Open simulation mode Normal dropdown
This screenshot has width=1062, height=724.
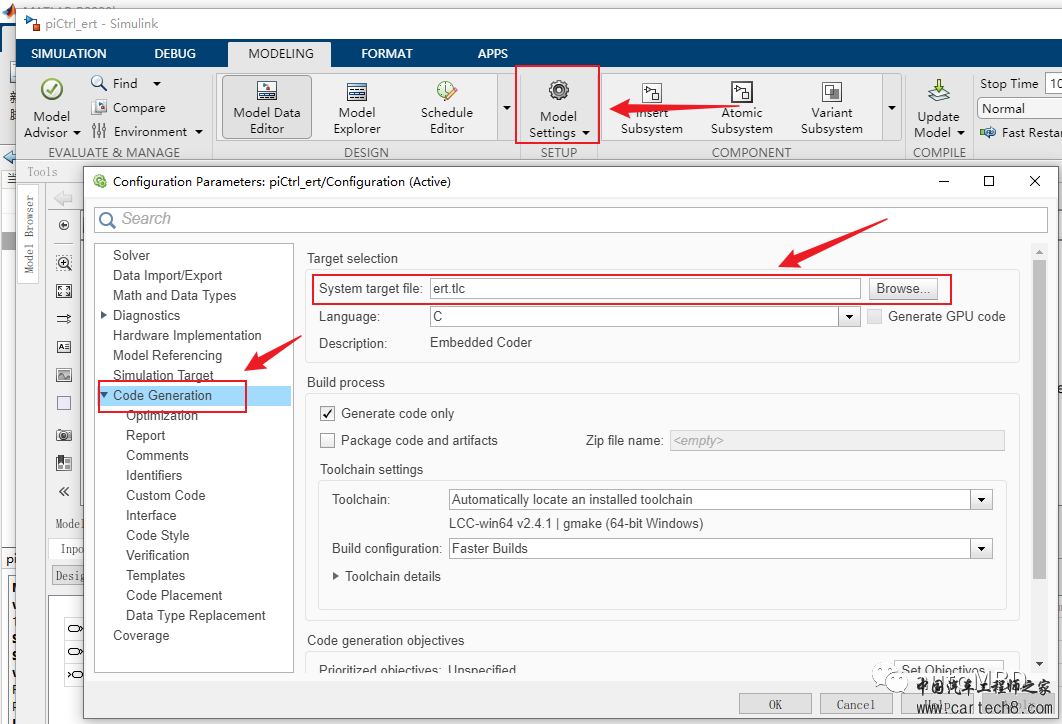tap(1019, 108)
